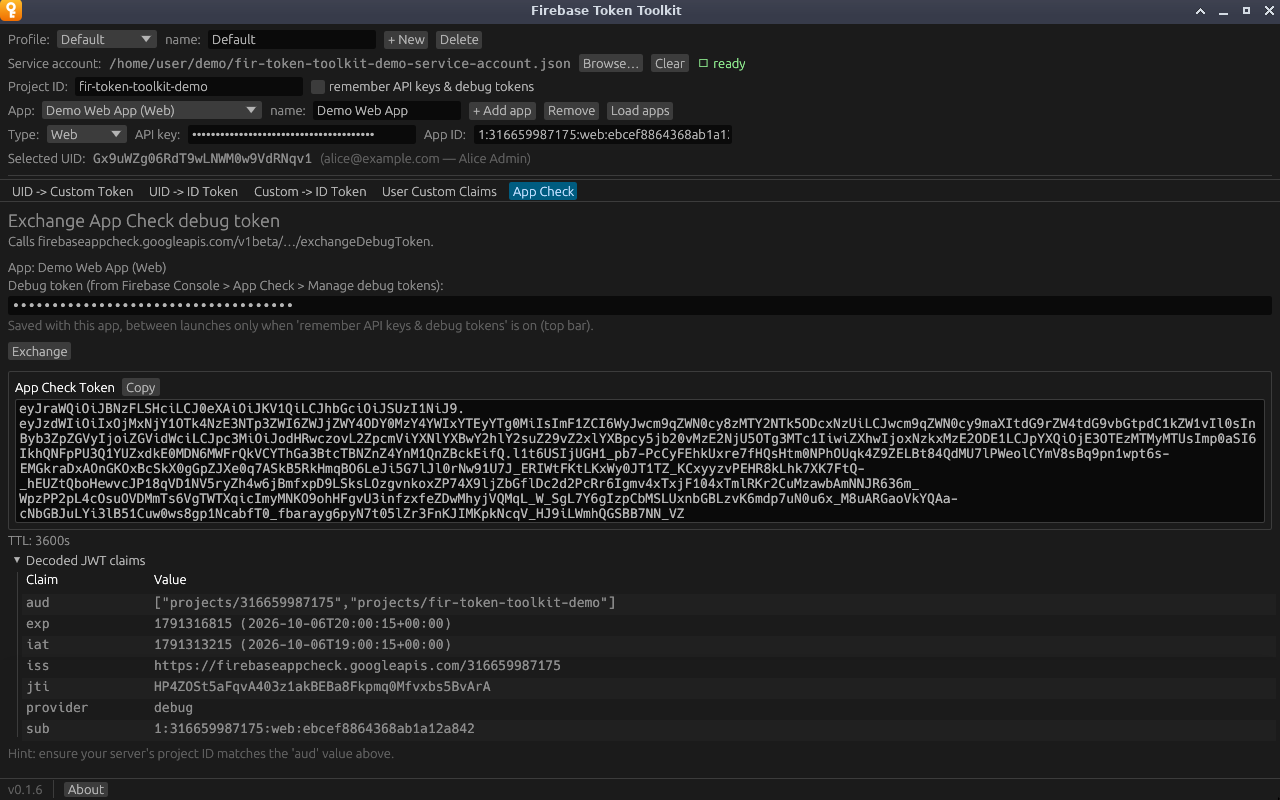Click inside the App Check token text box
The height and width of the screenshot is (800, 1280).
point(640,461)
